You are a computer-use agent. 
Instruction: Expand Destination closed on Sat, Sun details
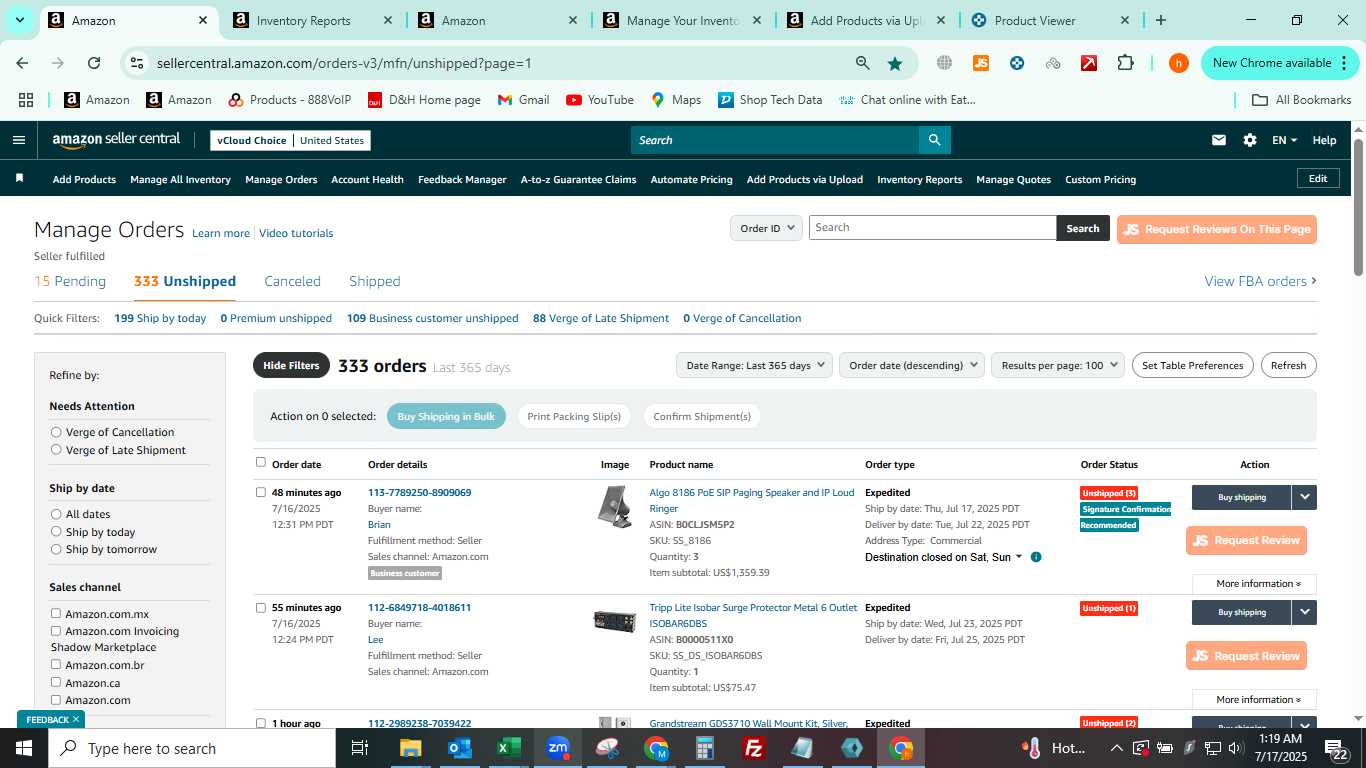pos(1019,557)
